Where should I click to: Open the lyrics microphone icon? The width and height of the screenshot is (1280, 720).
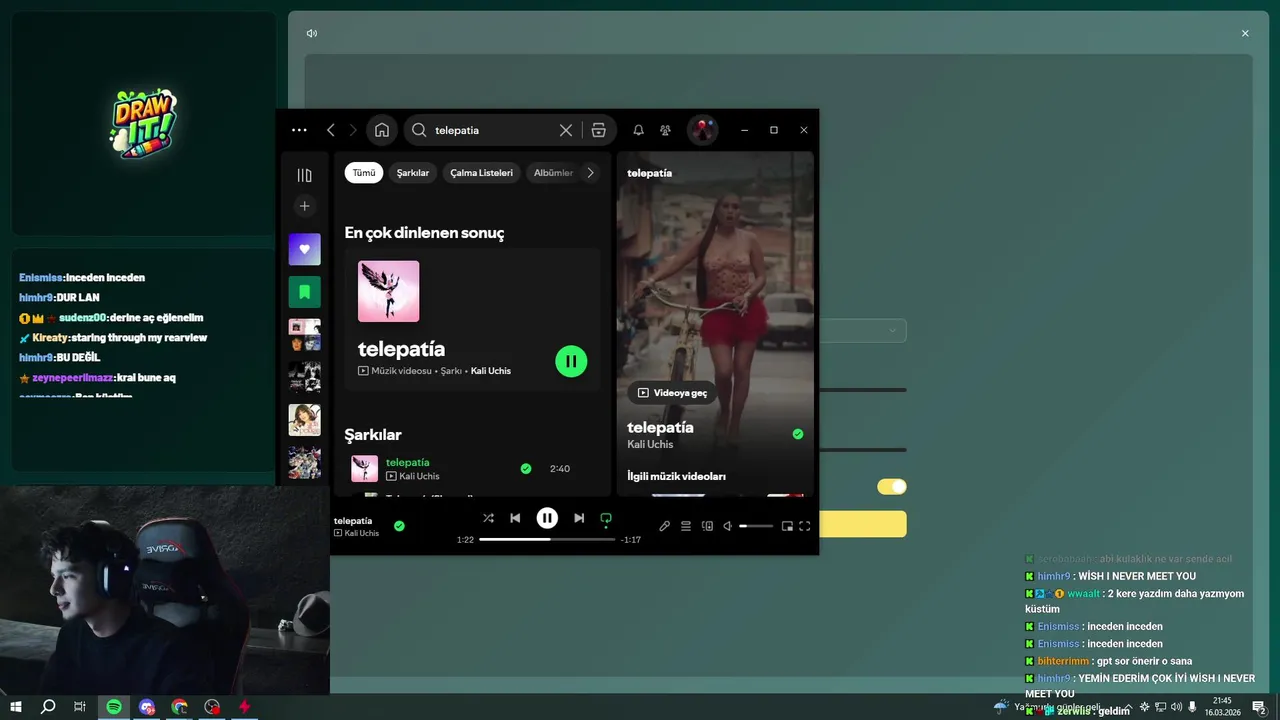pos(664,526)
